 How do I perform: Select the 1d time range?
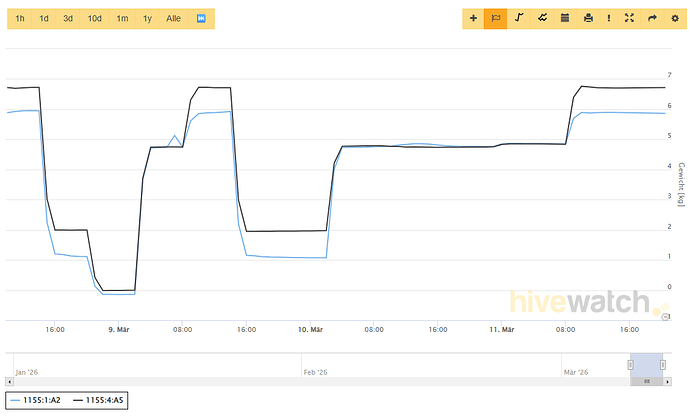pyautogui.click(x=44, y=19)
